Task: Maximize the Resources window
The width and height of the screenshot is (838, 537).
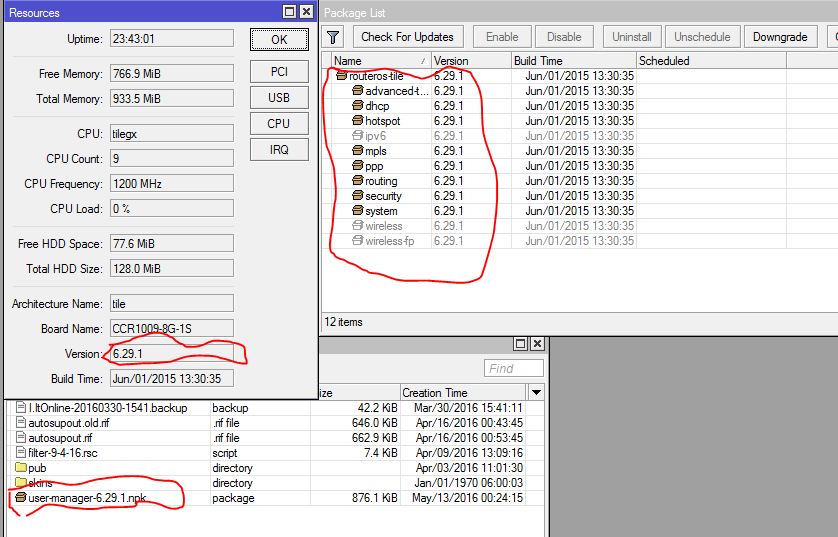Action: (x=289, y=11)
